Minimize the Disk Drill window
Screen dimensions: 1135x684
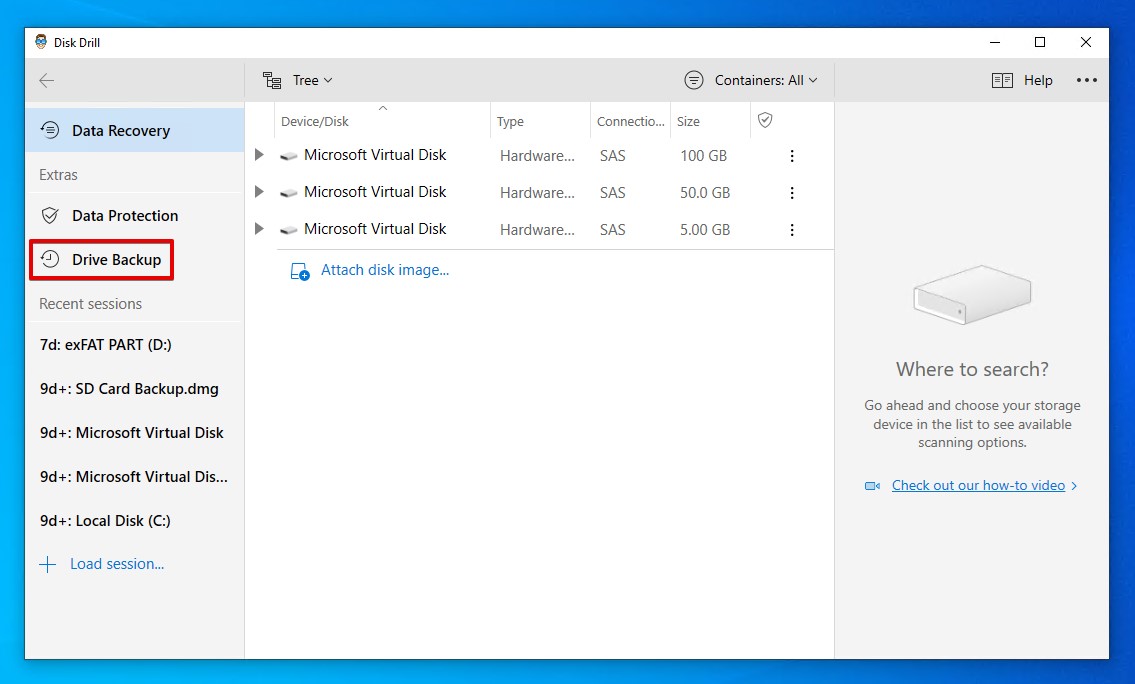click(995, 42)
